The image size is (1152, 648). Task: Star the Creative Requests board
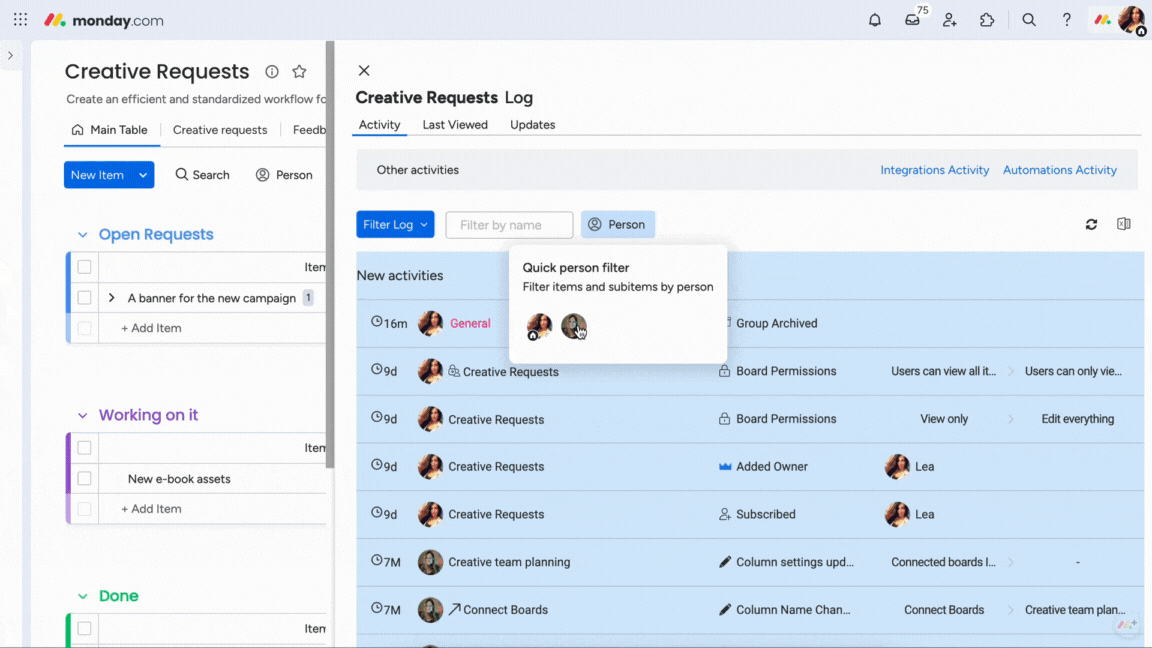tap(299, 71)
